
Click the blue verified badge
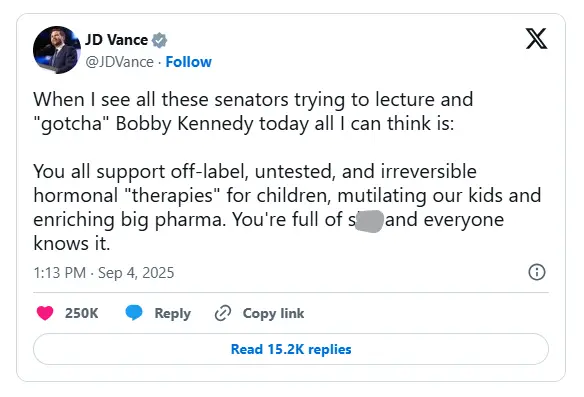pyautogui.click(x=159, y=40)
